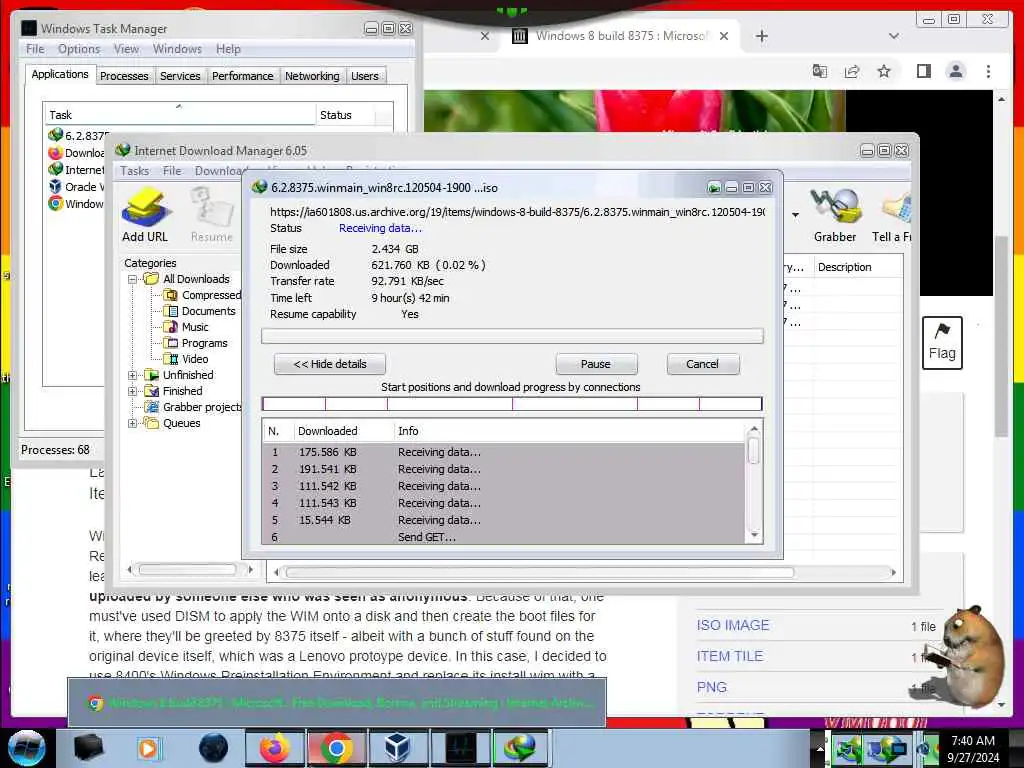Bookmark page with the star icon in Chrome
This screenshot has width=1024, height=768.
884,71
